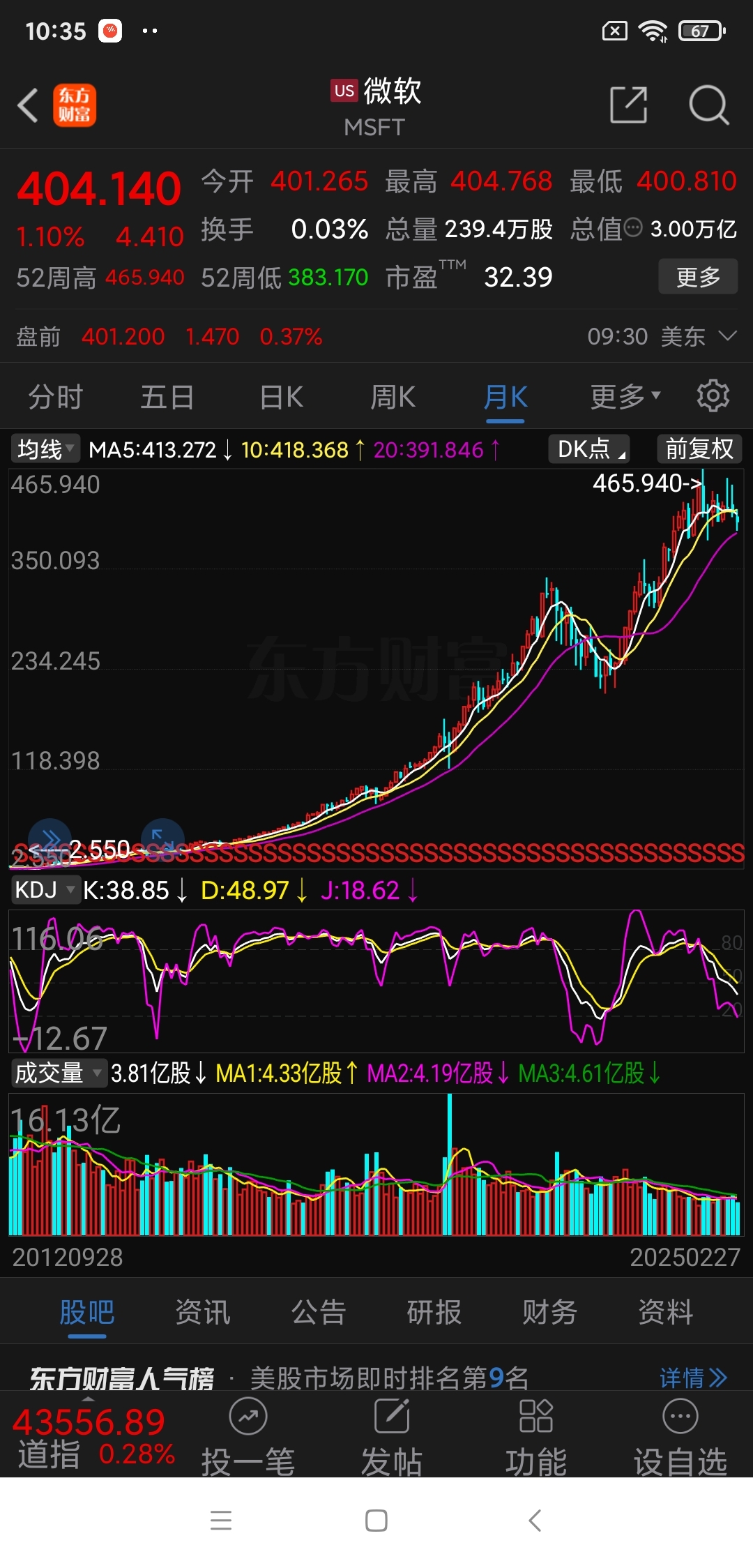This screenshot has height=1568, width=753.
Task: Tap the 52周高 465.940 value
Action: pyautogui.click(x=145, y=277)
